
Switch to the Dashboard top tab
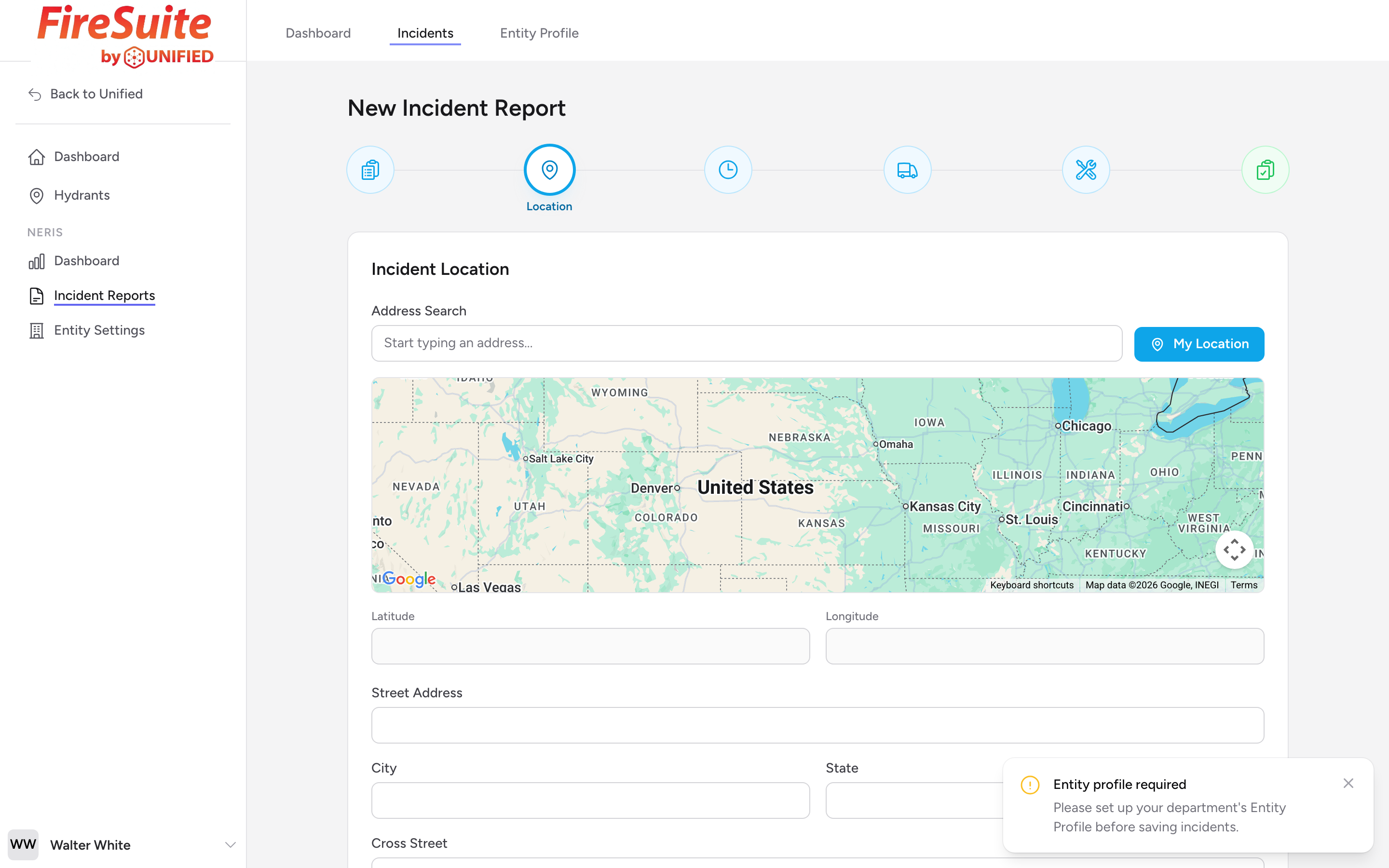(x=318, y=33)
